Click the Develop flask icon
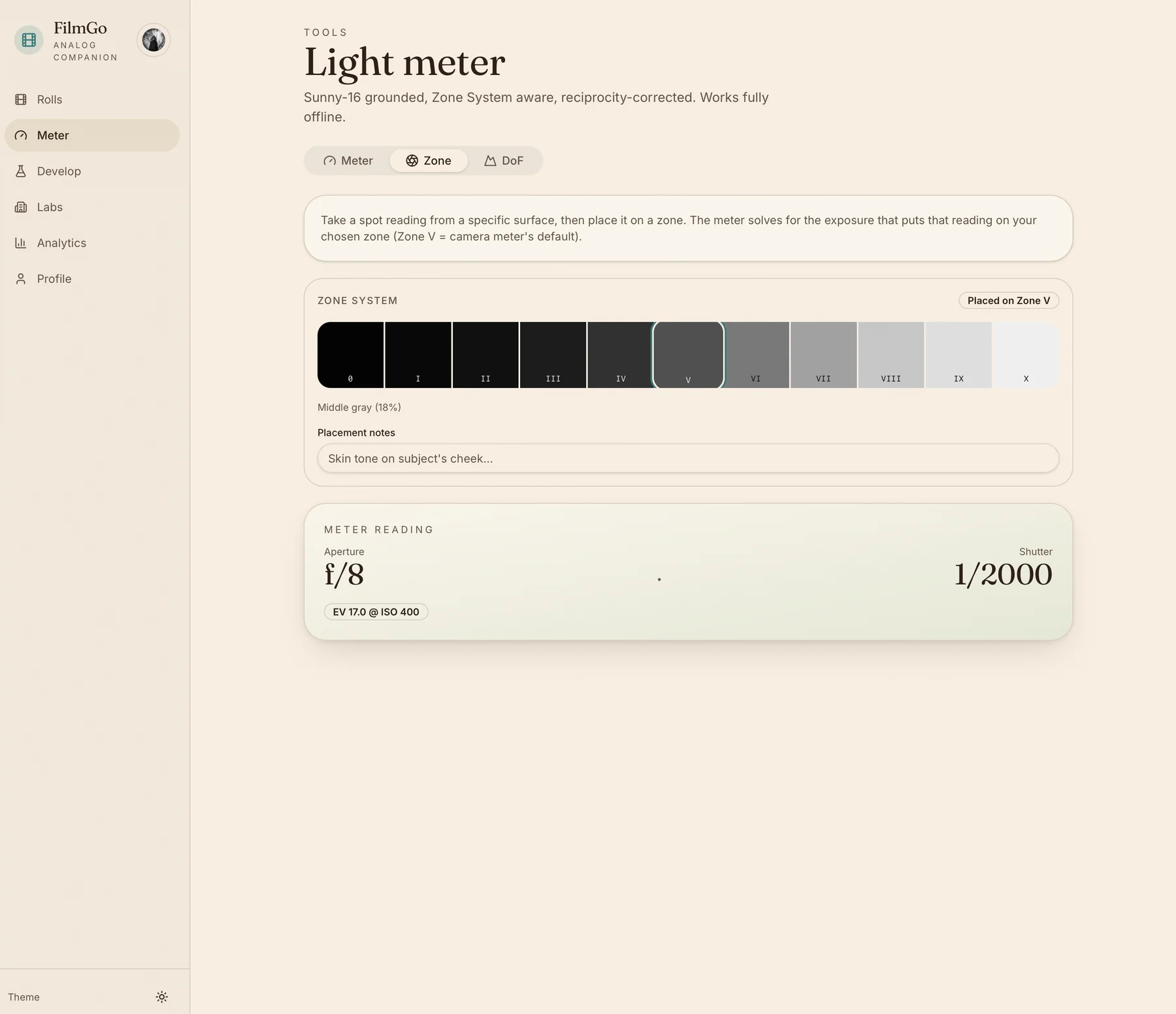The height and width of the screenshot is (1014, 1176). pos(21,171)
